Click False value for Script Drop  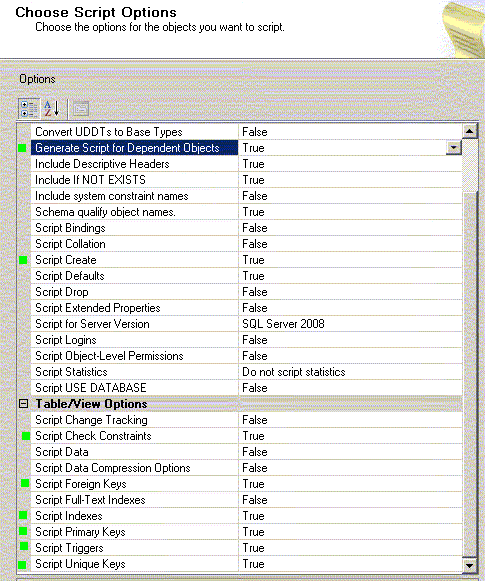point(255,292)
